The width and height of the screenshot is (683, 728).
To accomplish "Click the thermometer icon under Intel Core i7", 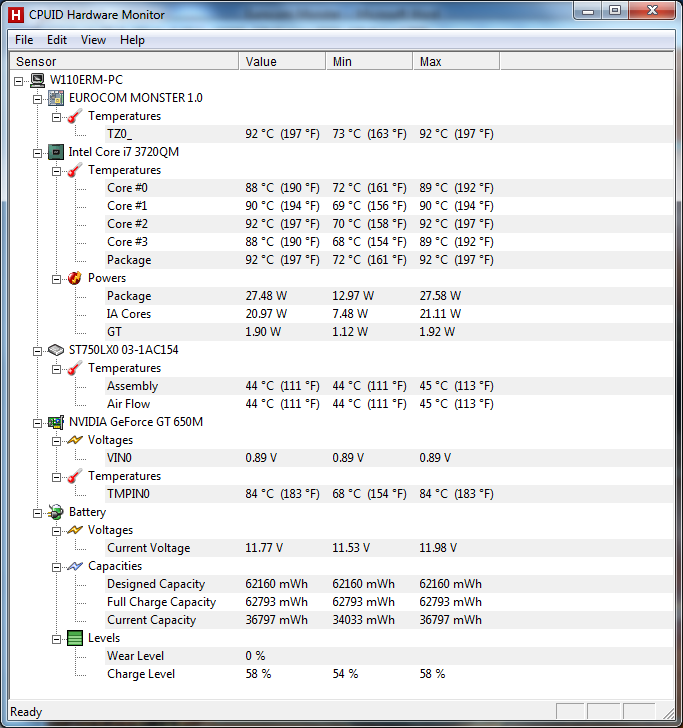I will 75,170.
